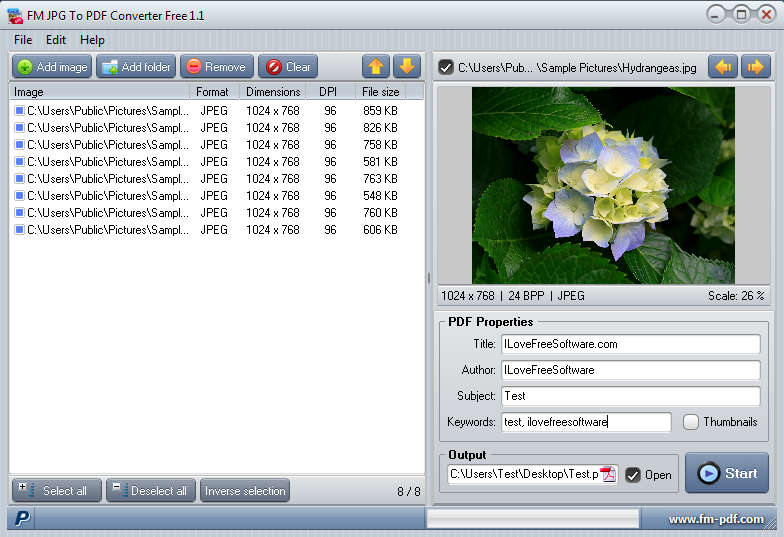Image resolution: width=784 pixels, height=537 pixels.
Task: Sort list by File size column header
Action: point(381,92)
